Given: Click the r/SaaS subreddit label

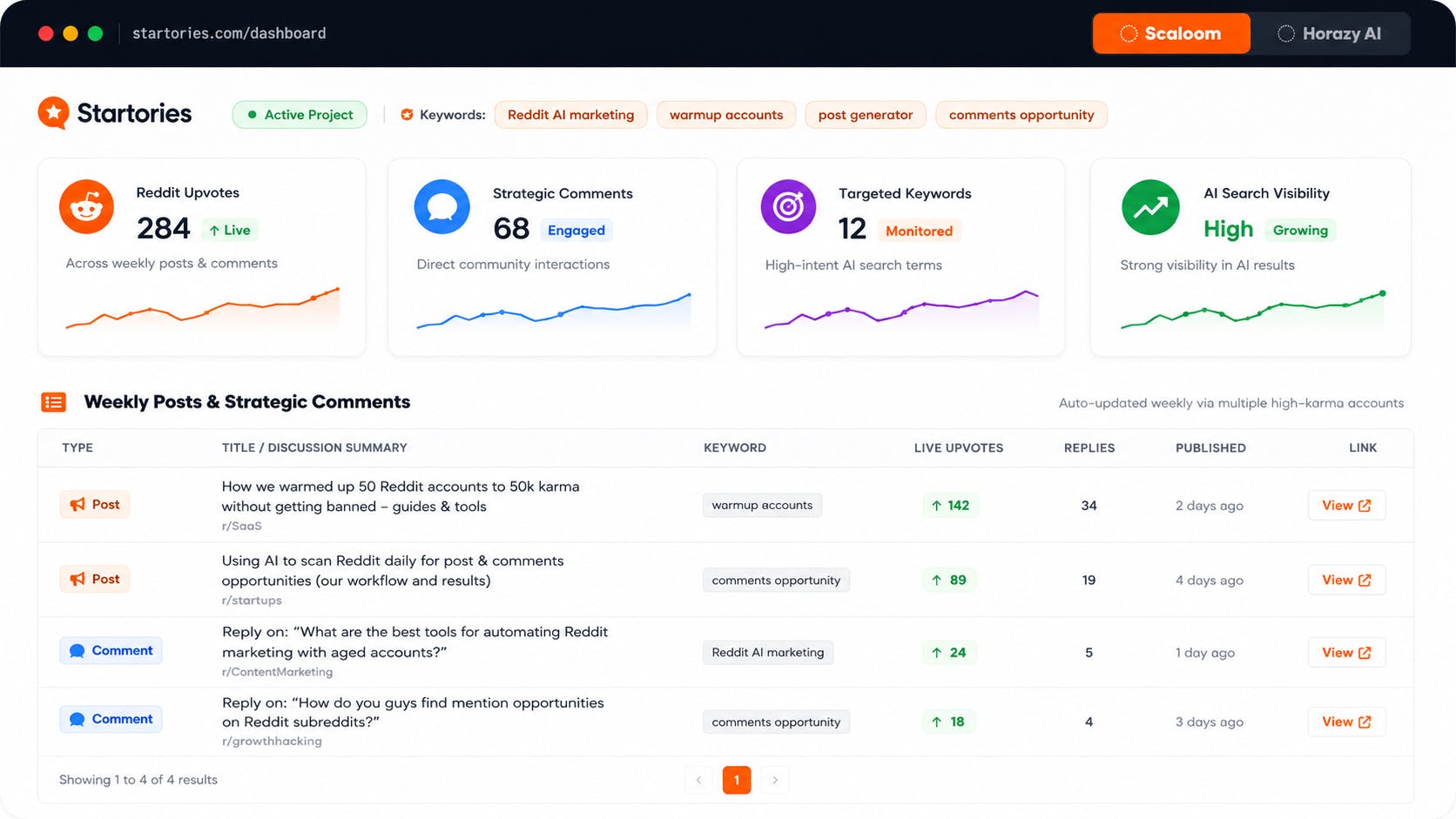Looking at the screenshot, I should tap(242, 526).
